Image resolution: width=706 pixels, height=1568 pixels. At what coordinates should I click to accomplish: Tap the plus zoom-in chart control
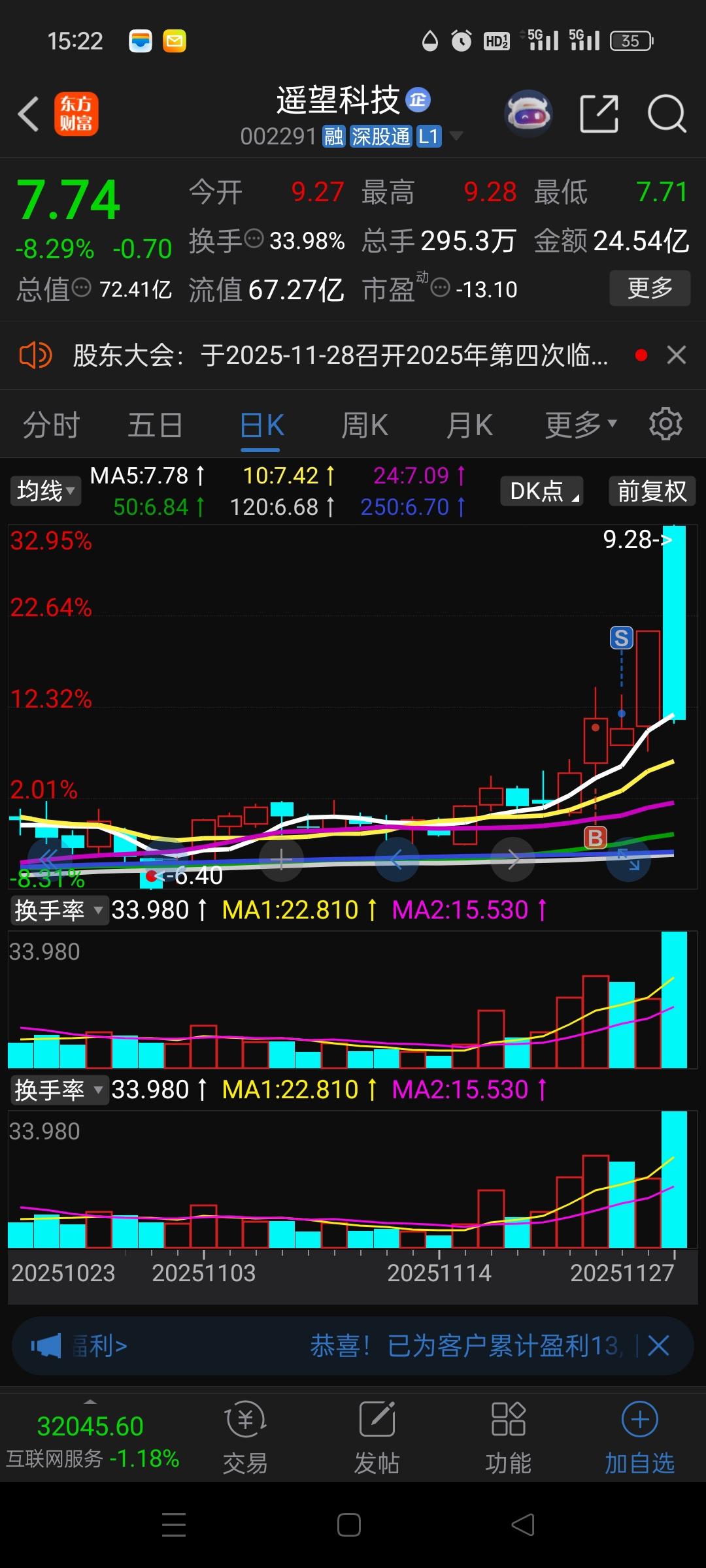coord(281,859)
